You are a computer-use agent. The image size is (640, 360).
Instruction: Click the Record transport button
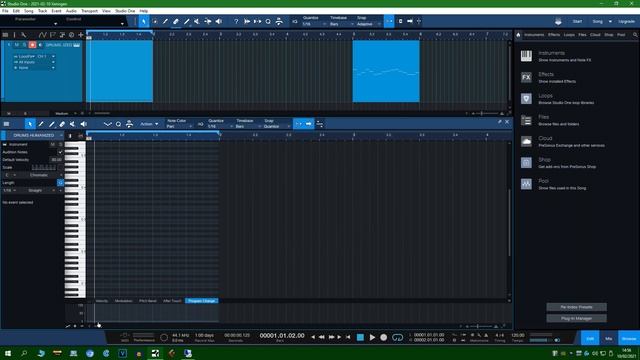pyautogui.click(x=383, y=338)
